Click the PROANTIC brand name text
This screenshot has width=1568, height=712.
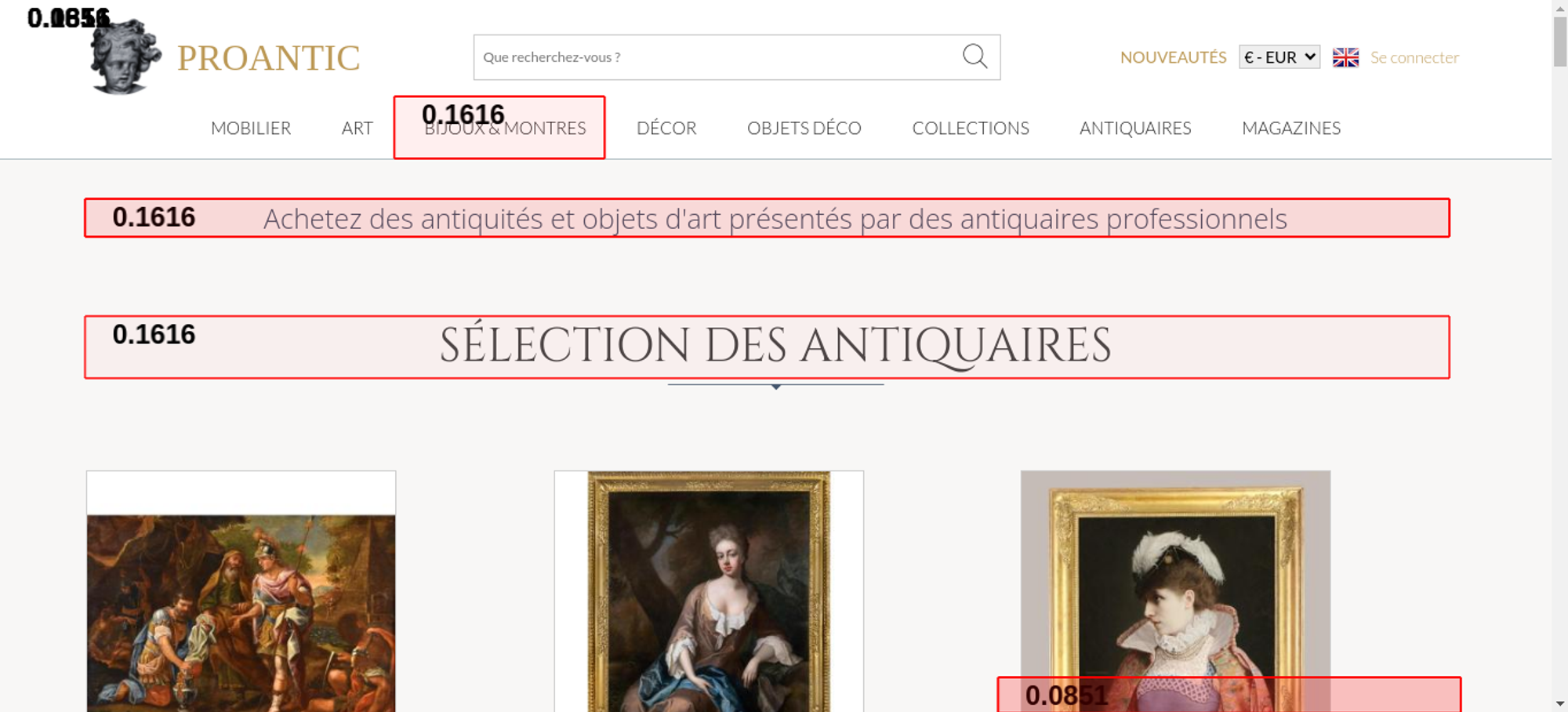tap(268, 58)
